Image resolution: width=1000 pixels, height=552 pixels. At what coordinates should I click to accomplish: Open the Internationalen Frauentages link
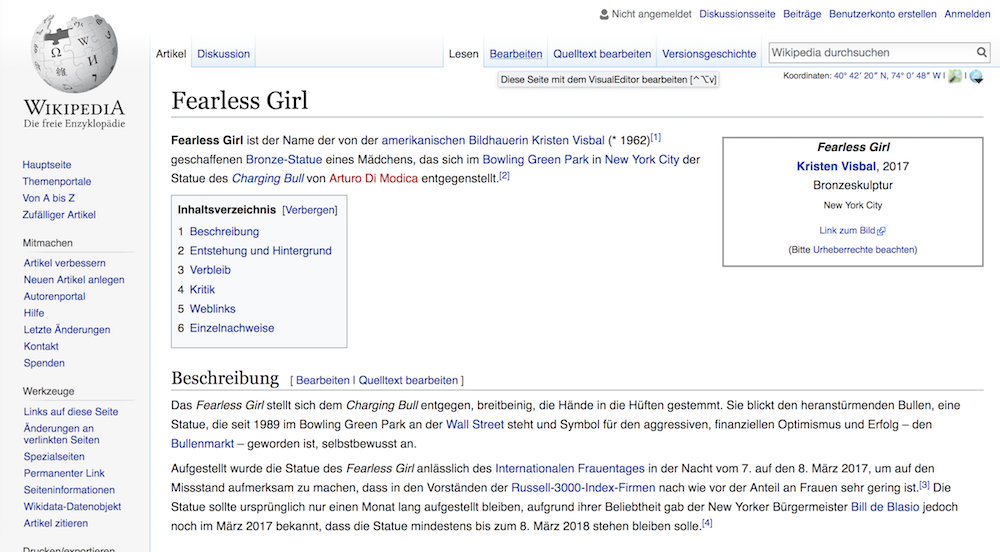tap(570, 468)
